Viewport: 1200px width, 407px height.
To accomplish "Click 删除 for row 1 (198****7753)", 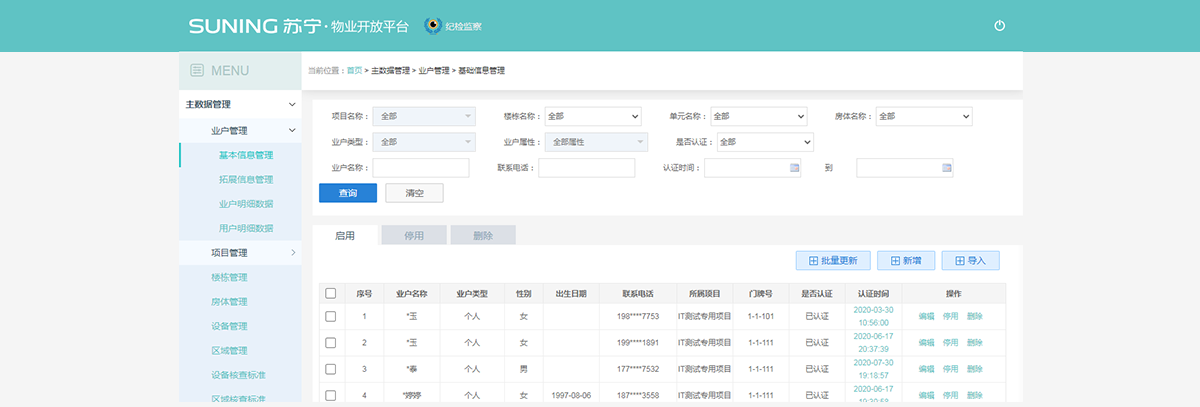I will click(x=974, y=316).
